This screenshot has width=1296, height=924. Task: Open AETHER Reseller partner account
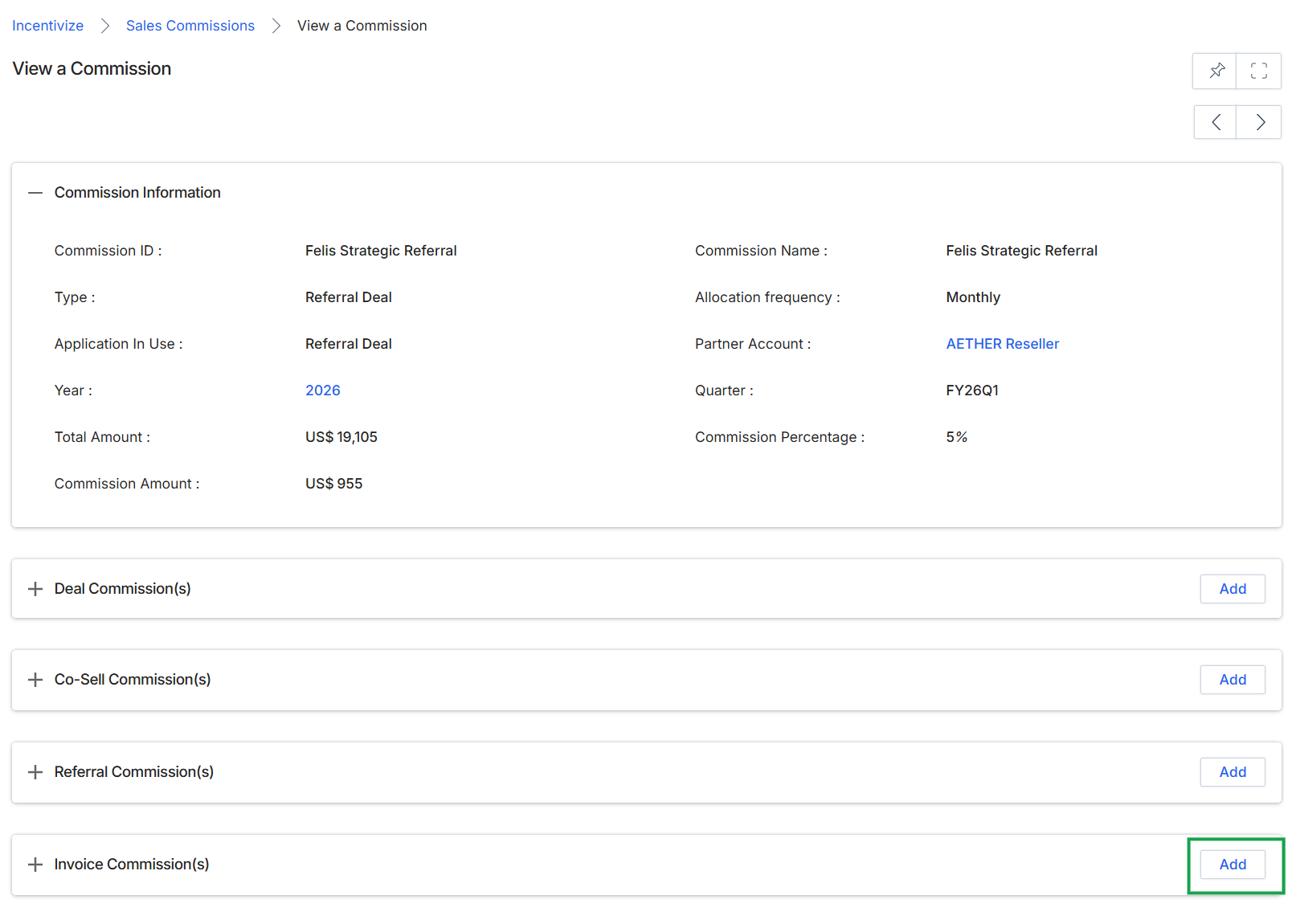[x=1003, y=344]
